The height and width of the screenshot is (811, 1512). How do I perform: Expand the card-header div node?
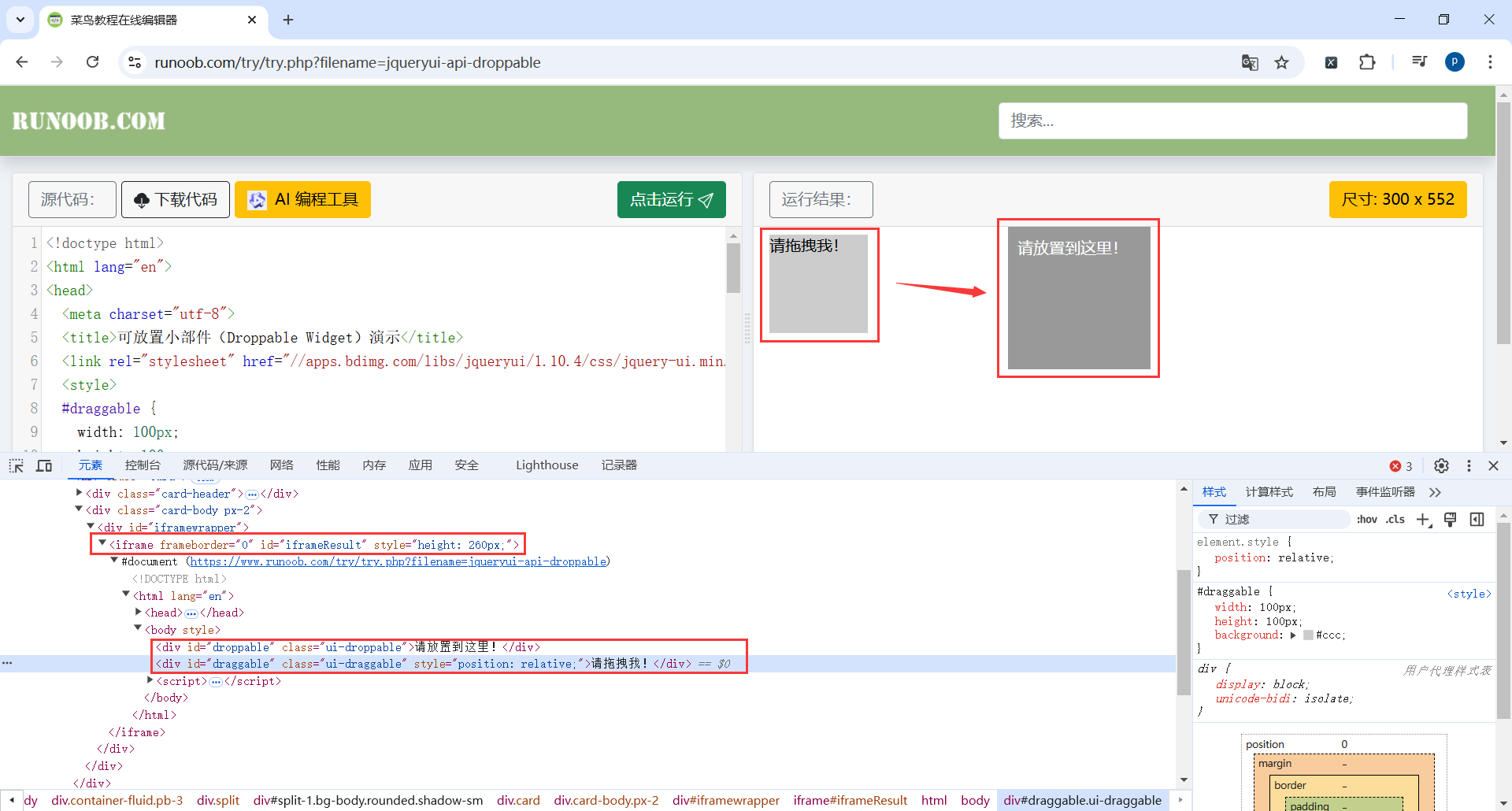[x=79, y=493]
